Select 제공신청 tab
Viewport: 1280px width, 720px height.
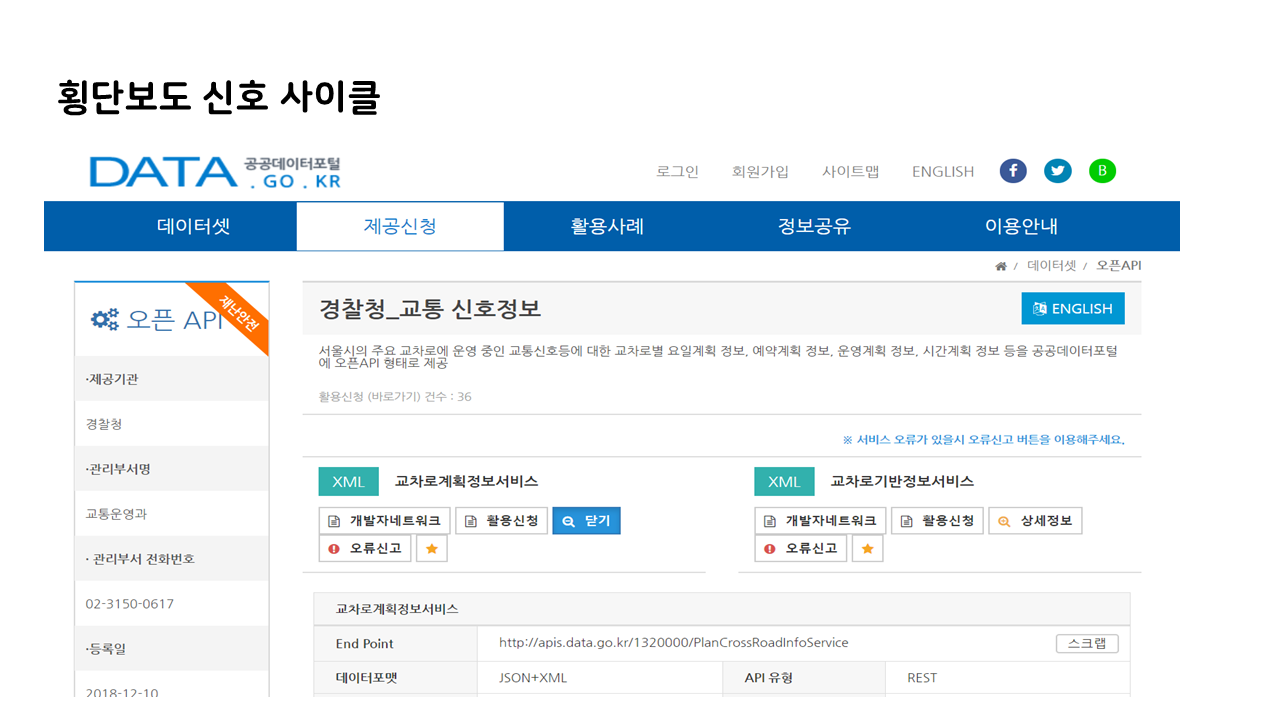(x=400, y=226)
